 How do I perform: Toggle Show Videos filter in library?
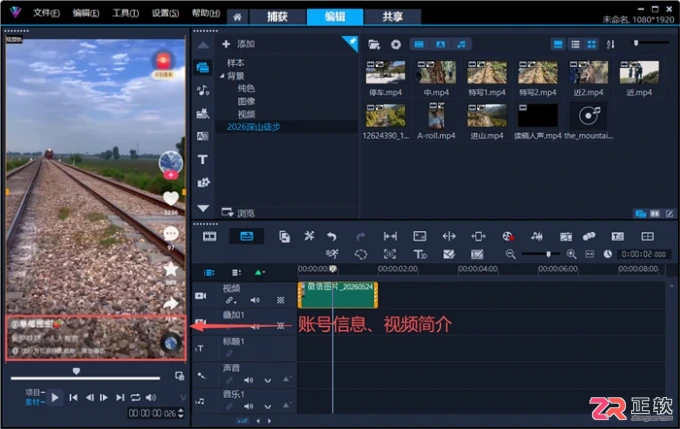419,44
